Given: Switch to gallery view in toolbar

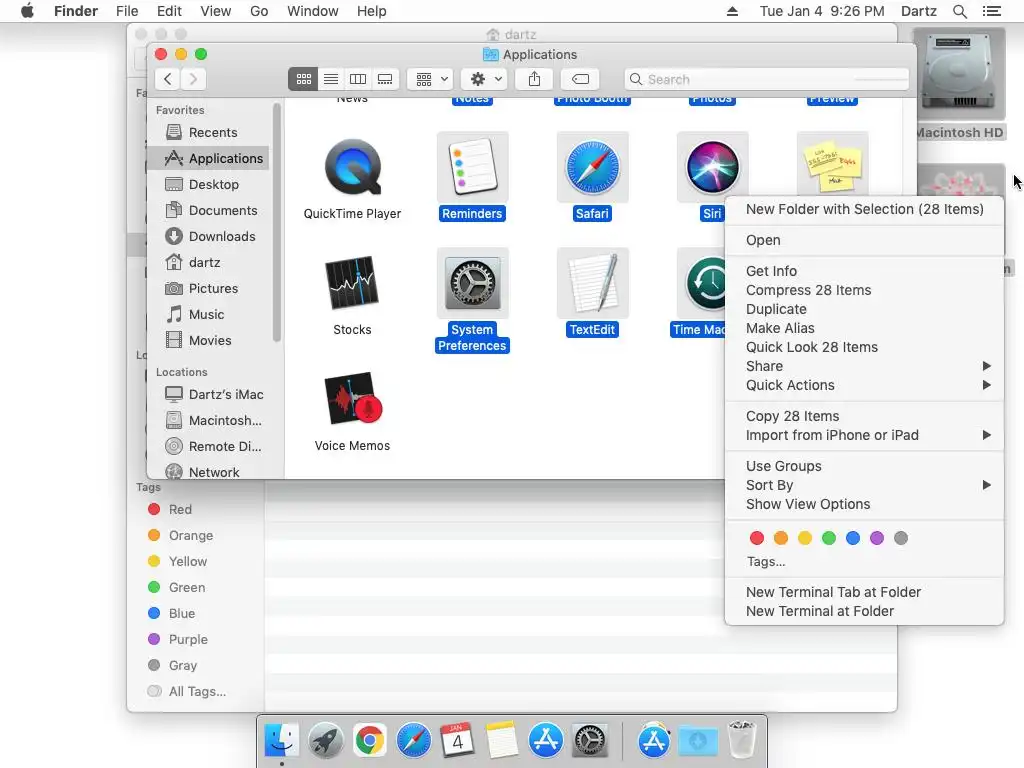Looking at the screenshot, I should [385, 79].
